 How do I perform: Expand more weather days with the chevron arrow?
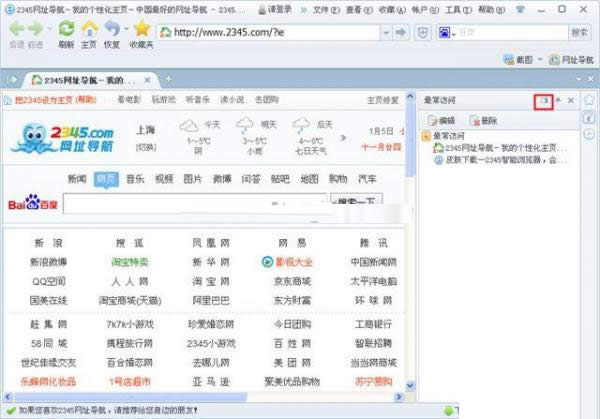[x=343, y=138]
